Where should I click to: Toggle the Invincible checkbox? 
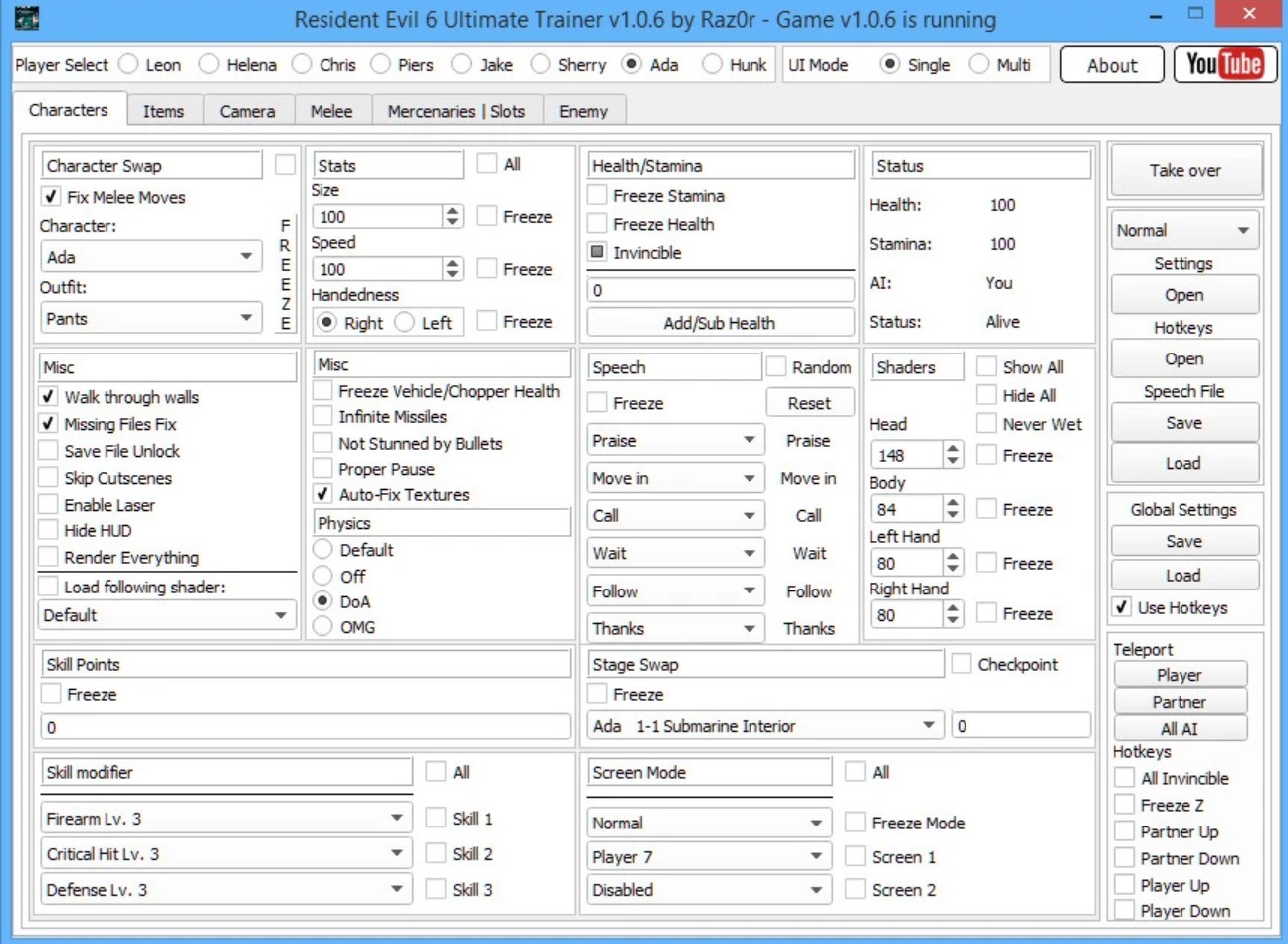click(x=597, y=252)
